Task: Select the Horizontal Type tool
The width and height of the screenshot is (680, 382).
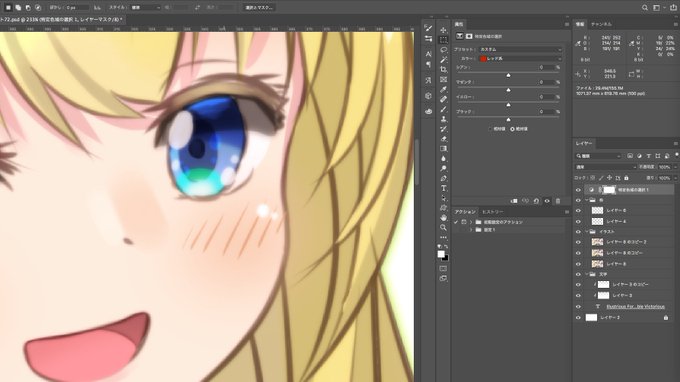Action: coord(443,188)
